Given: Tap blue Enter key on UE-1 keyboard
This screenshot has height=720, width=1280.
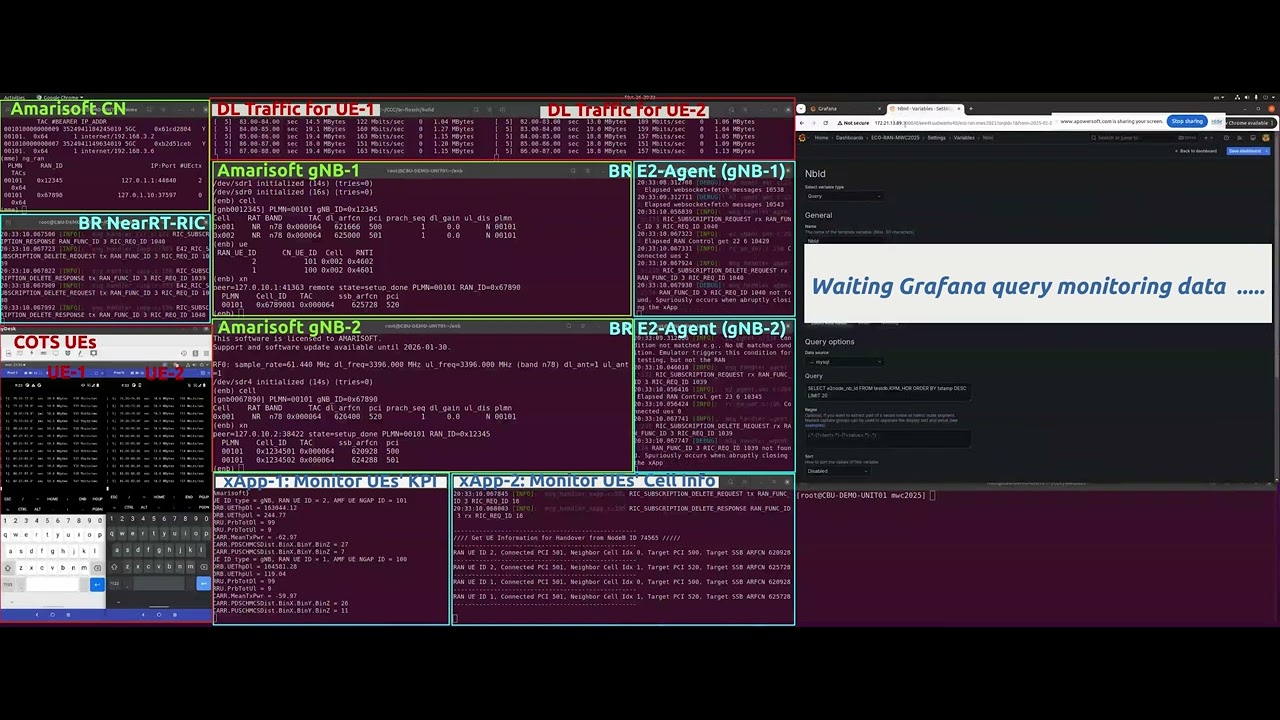Looking at the screenshot, I should 97,584.
